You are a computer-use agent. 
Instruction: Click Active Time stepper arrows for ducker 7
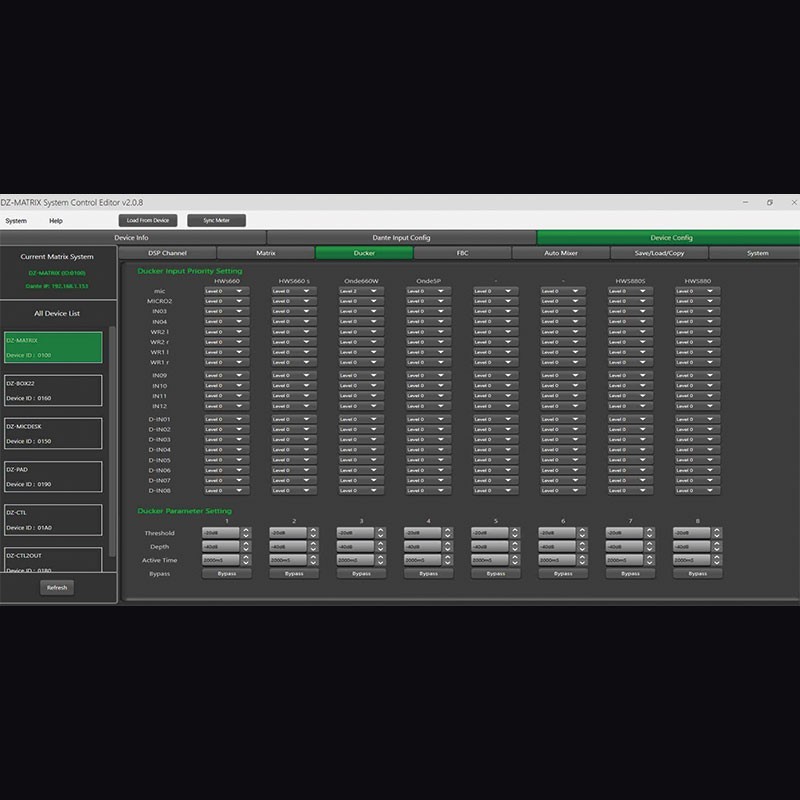[649, 560]
